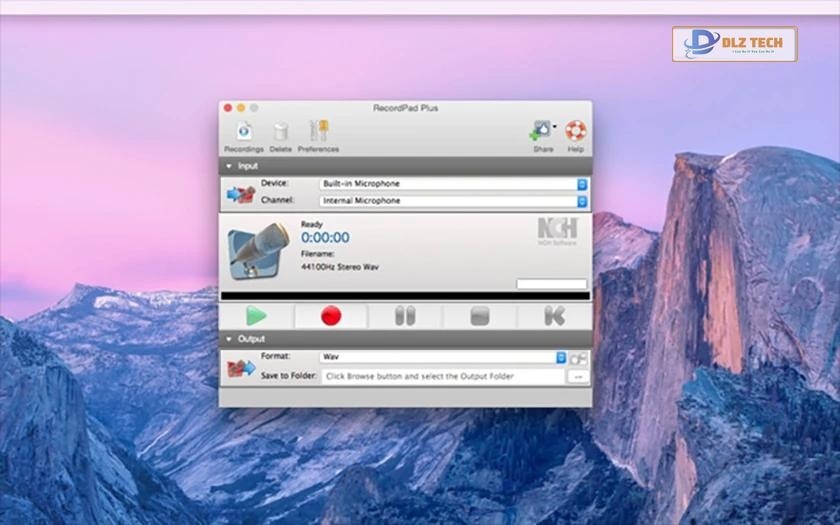Open the Channel dropdown

pos(453,201)
